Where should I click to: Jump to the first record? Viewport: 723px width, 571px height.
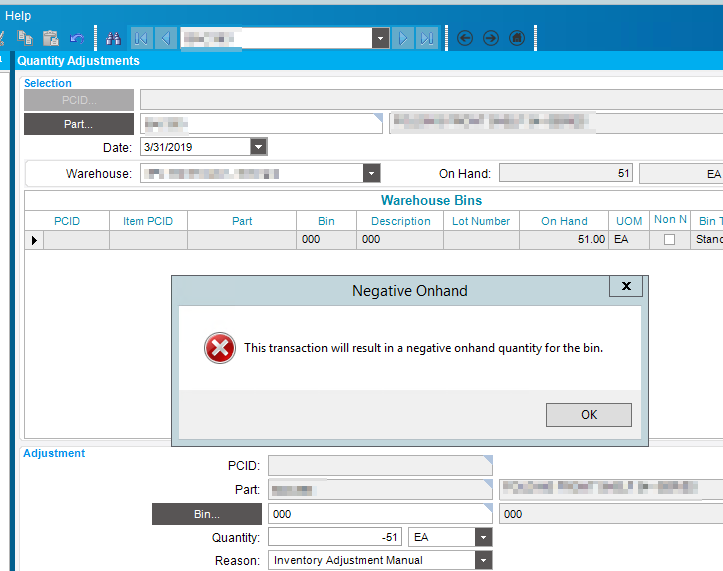tap(142, 38)
